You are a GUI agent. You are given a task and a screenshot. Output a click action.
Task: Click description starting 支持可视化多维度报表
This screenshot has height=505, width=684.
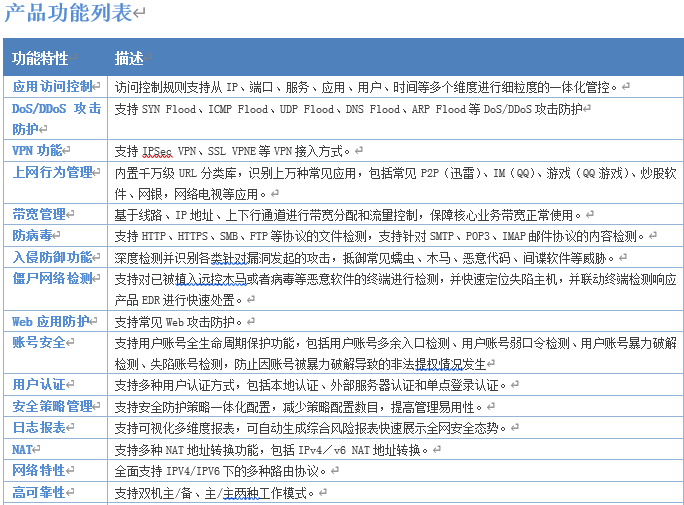tap(310, 428)
